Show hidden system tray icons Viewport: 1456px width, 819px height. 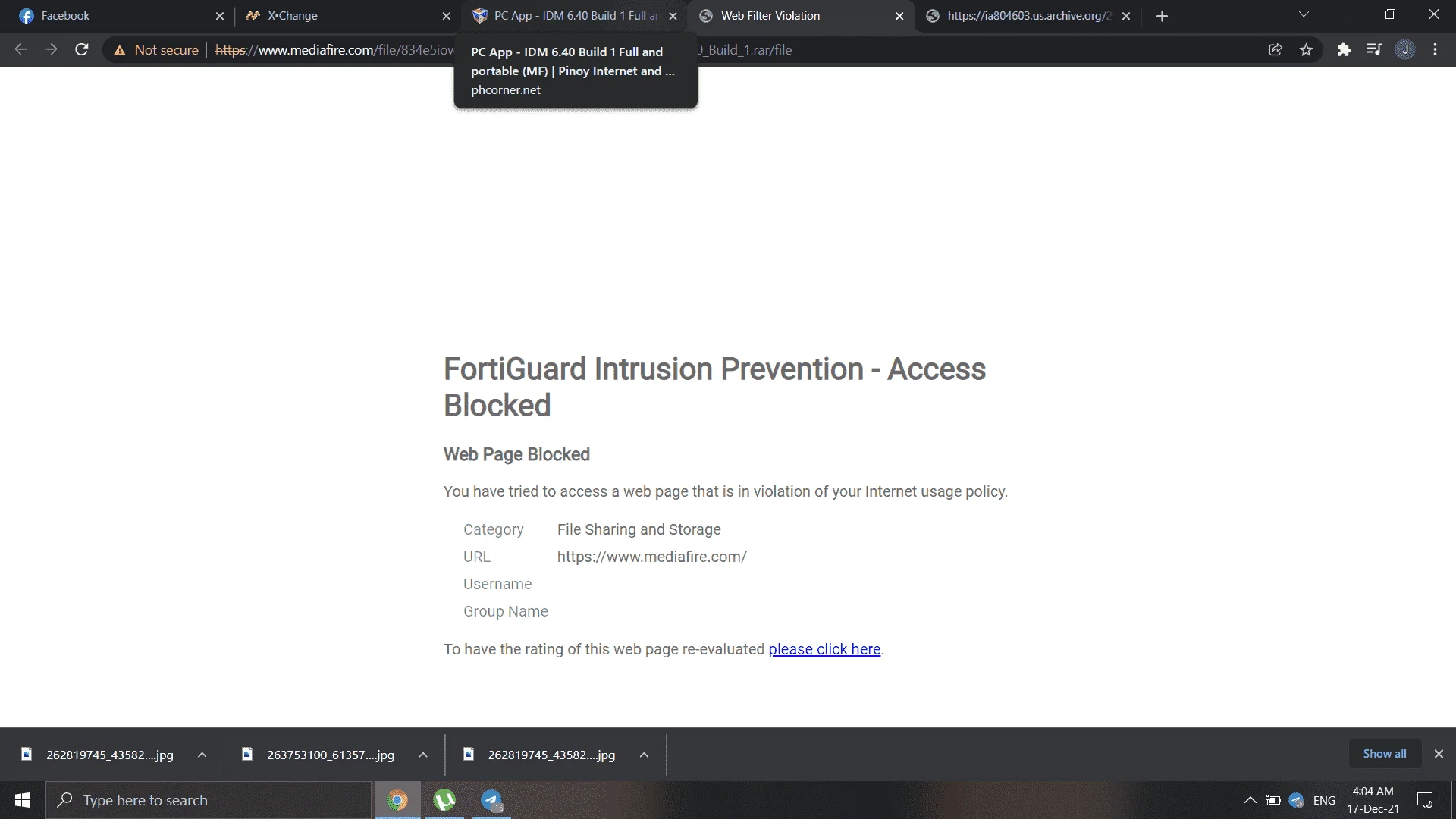1250,800
